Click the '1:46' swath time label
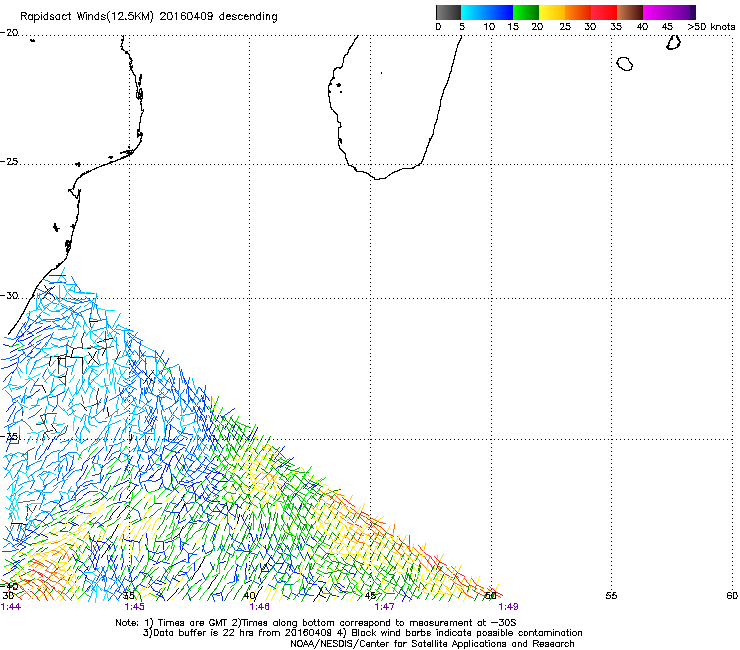The image size is (740, 650). click(x=260, y=607)
